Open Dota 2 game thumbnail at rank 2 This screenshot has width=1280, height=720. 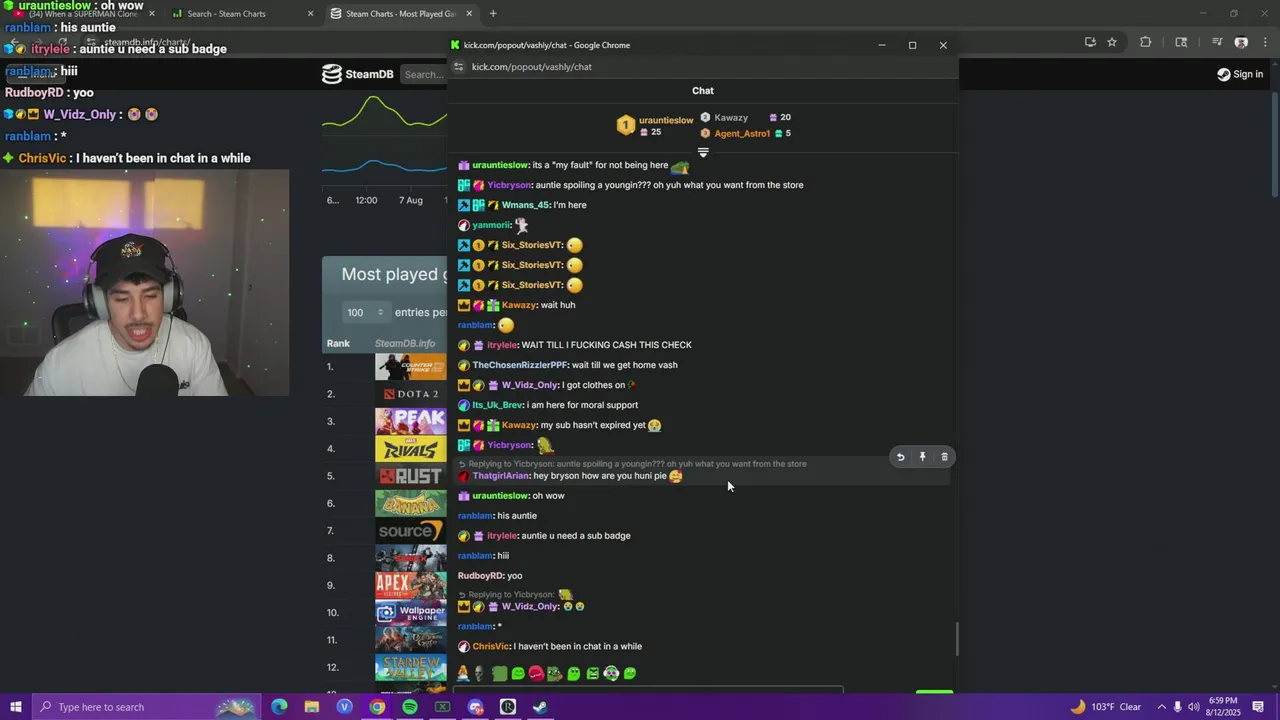(411, 393)
